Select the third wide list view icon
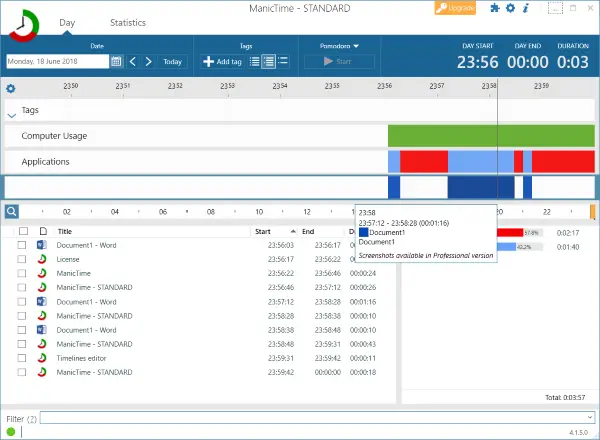 coord(283,61)
